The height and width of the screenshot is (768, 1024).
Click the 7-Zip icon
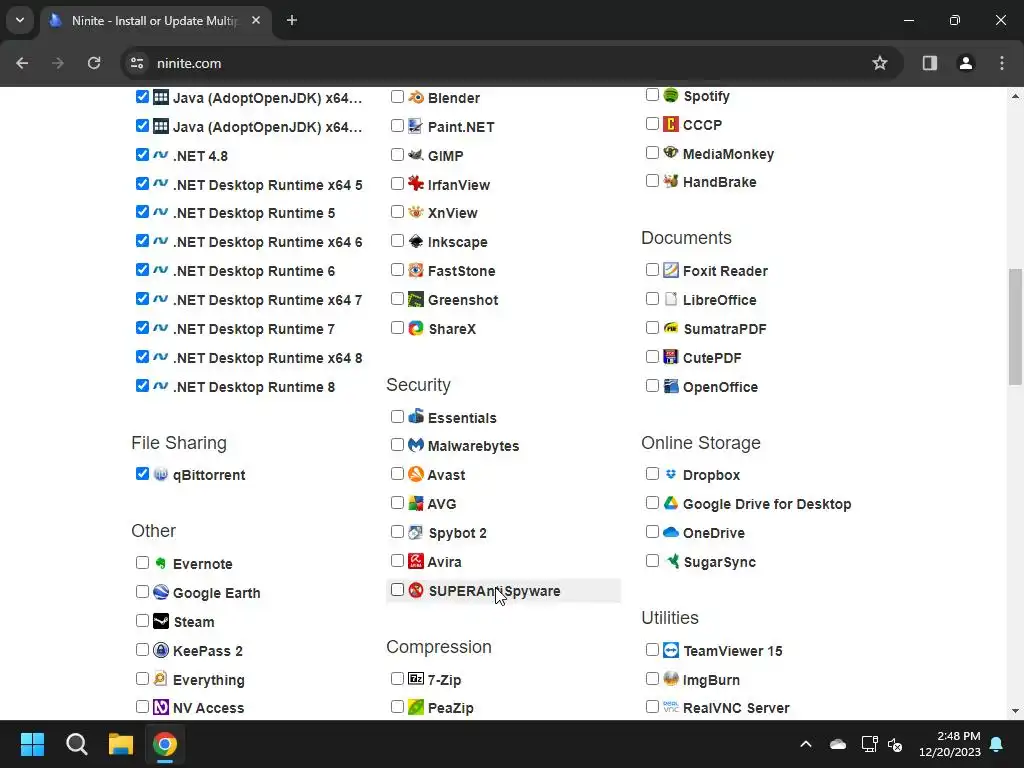click(416, 679)
